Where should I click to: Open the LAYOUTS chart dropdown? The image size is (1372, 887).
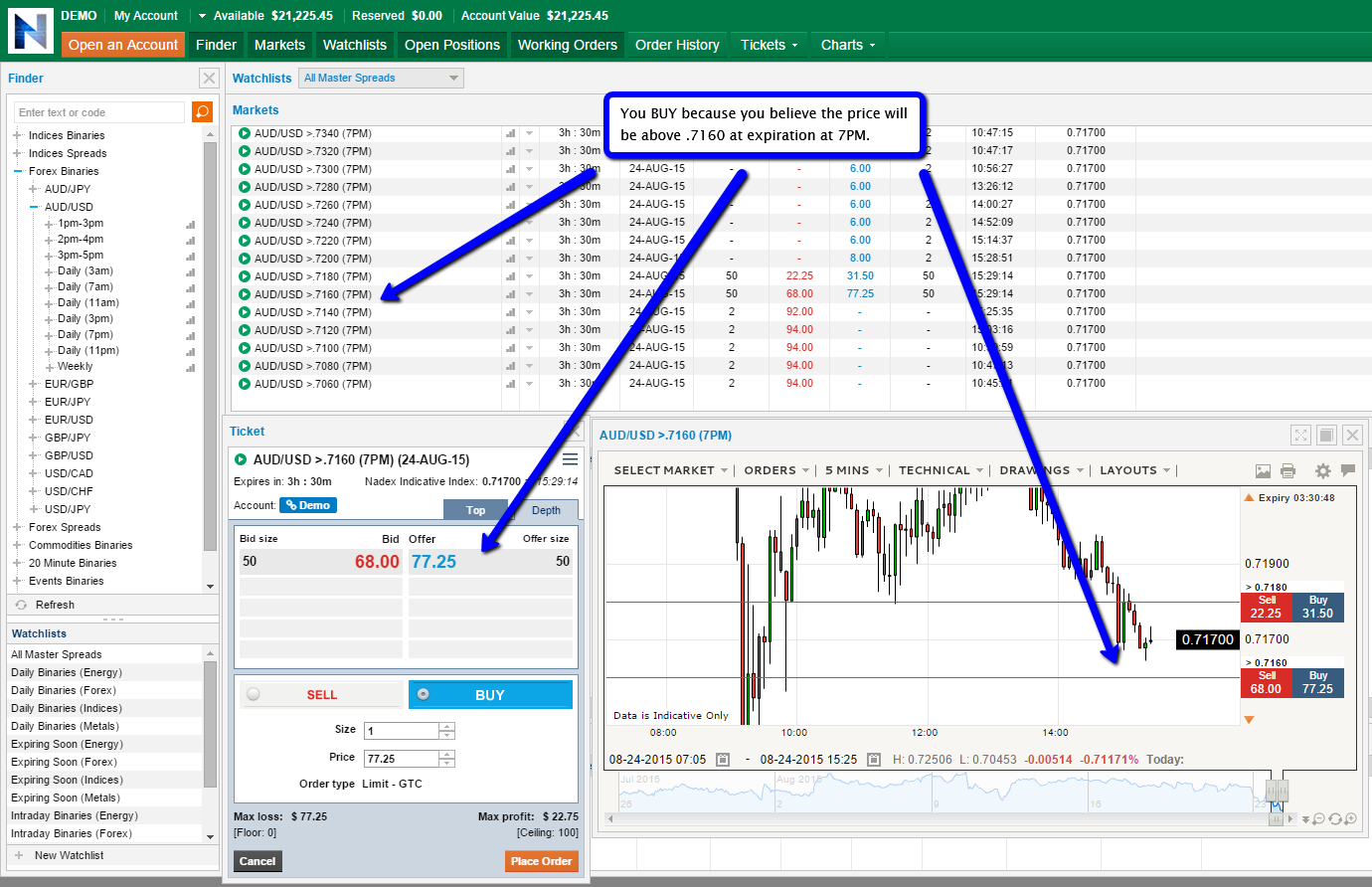(1135, 470)
